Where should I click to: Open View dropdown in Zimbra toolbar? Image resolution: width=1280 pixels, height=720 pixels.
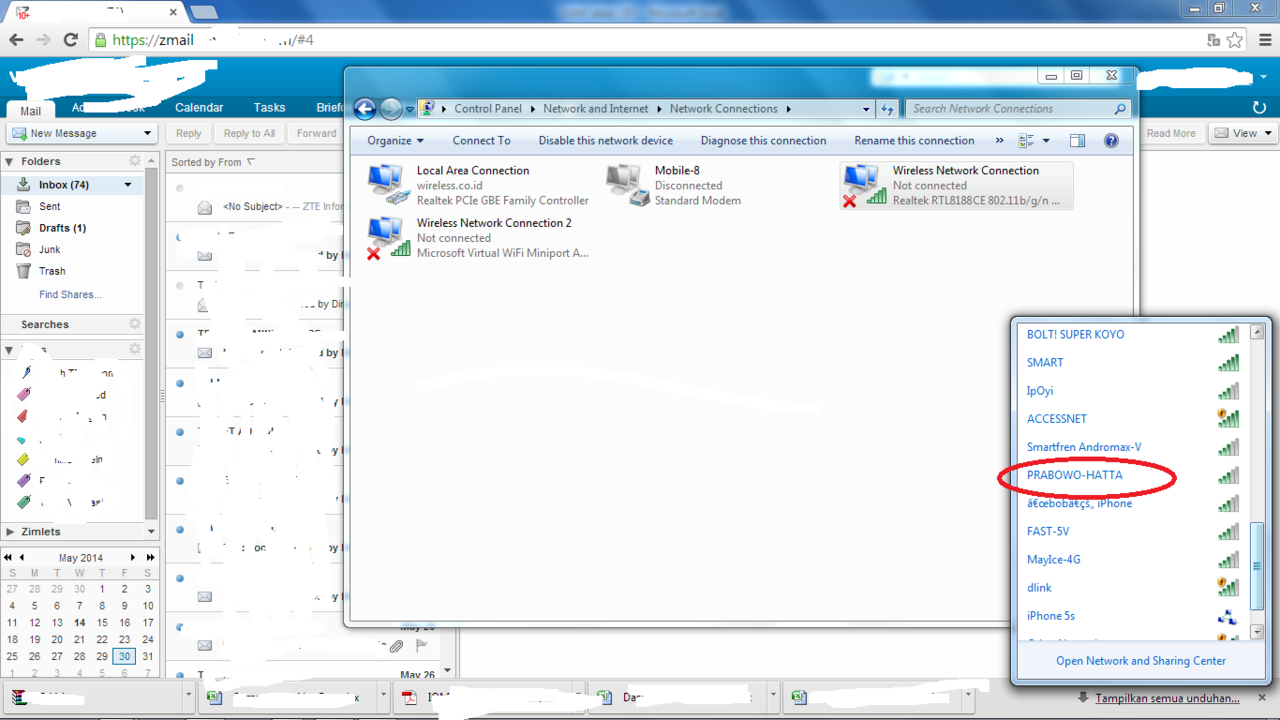coord(1243,133)
